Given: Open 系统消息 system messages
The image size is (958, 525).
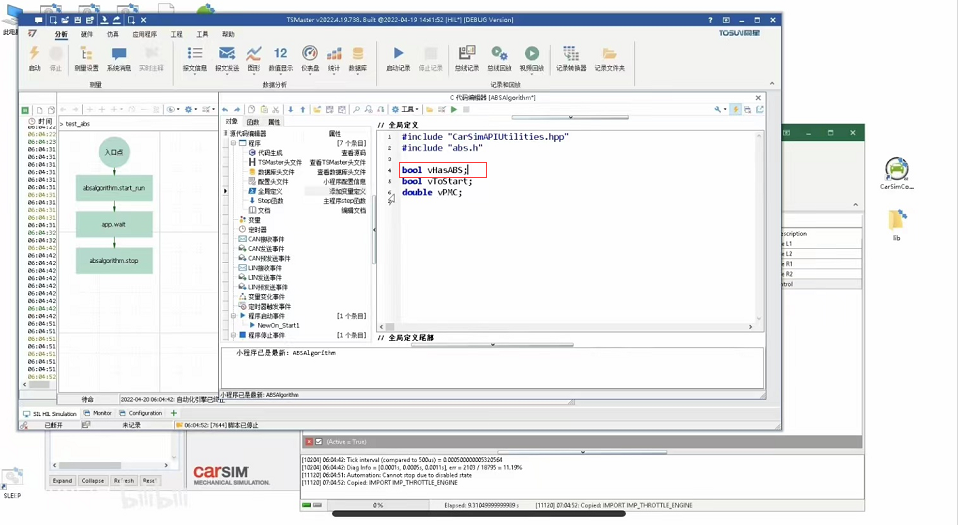Looking at the screenshot, I should (x=119, y=57).
